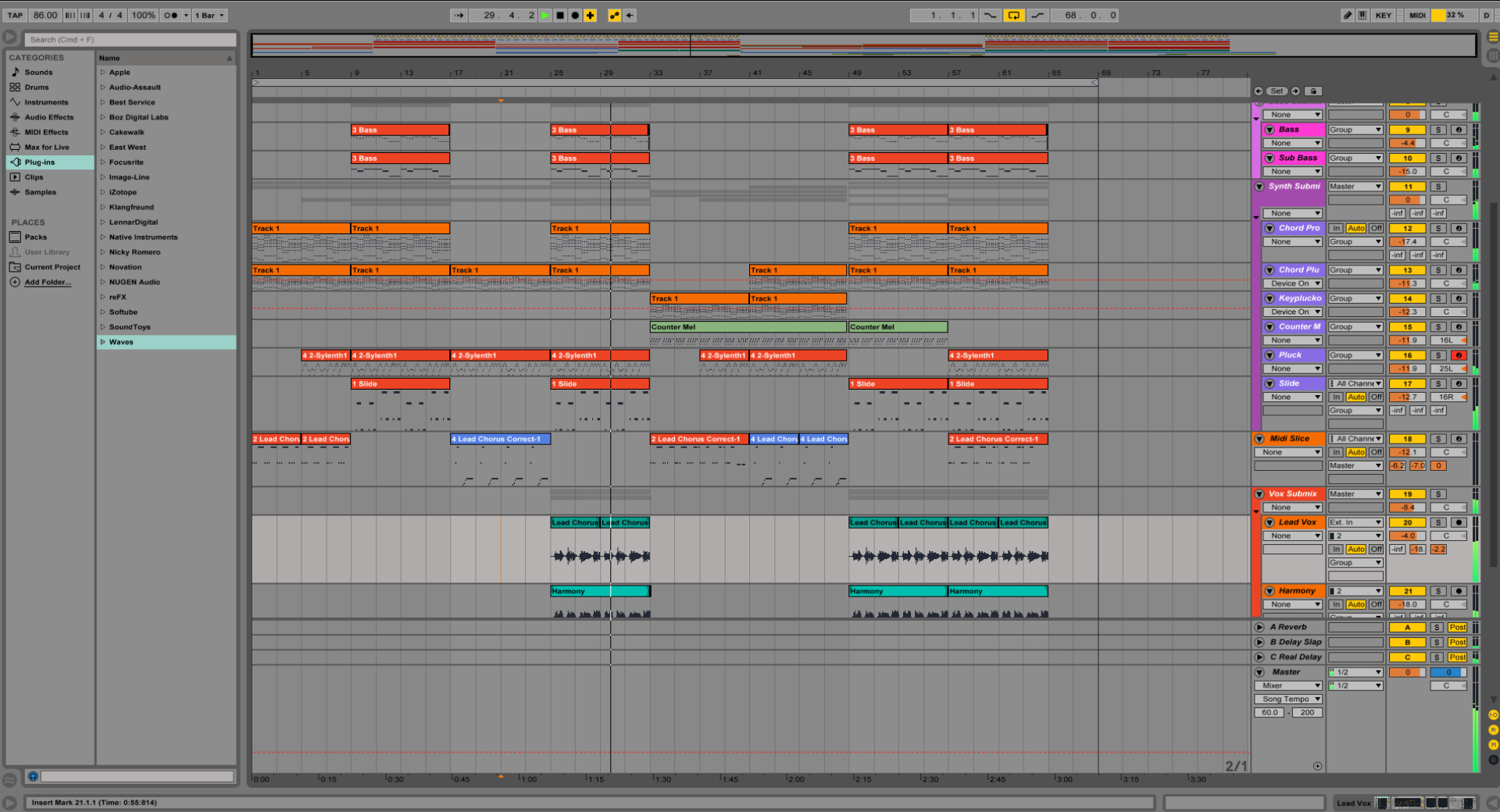Click the Back to Arrangement arrow icon
Screen dimensions: 1500x812
pos(630,15)
